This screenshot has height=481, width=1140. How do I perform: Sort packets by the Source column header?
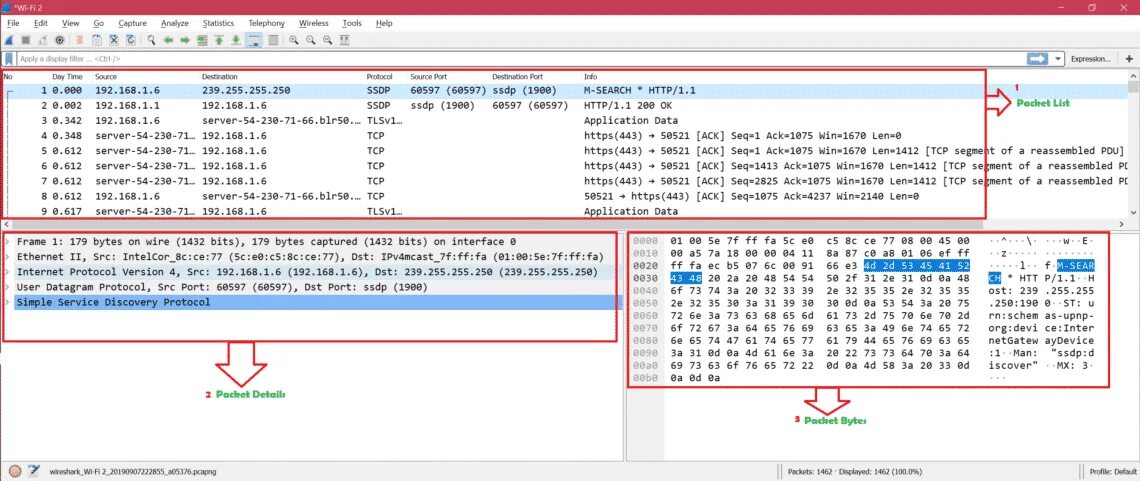pyautogui.click(x=106, y=76)
